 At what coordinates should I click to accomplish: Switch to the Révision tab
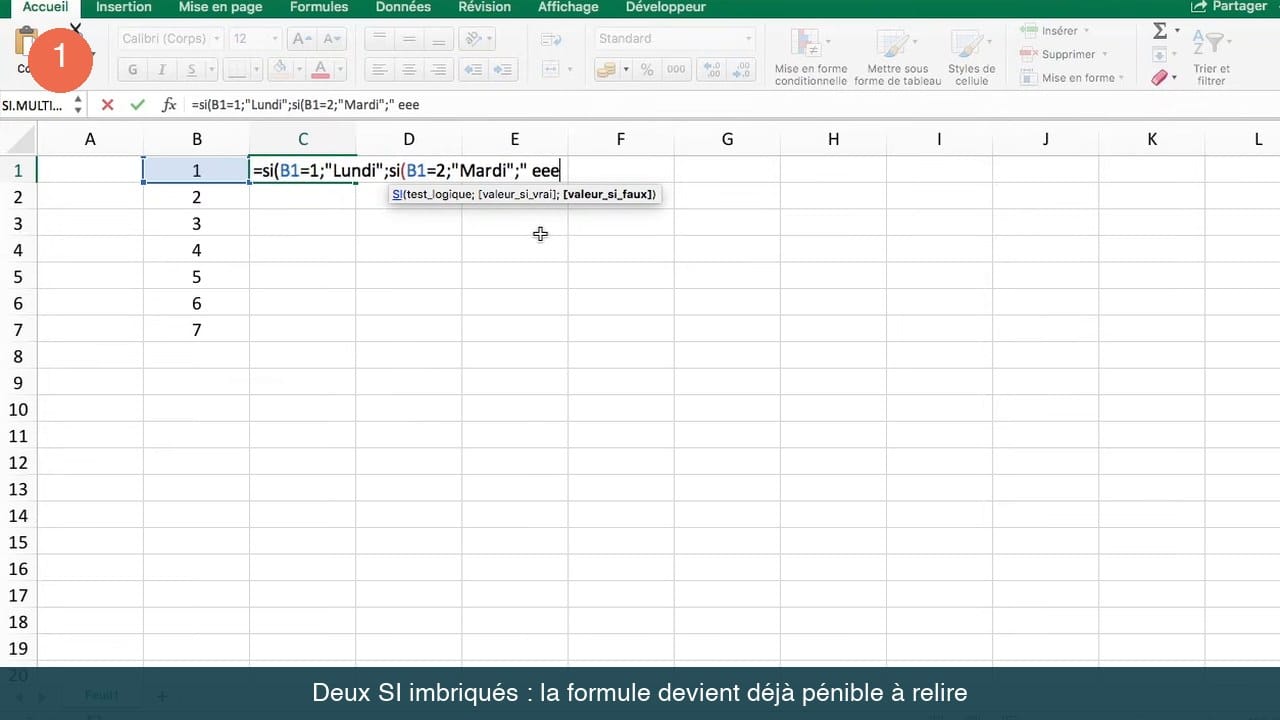(x=485, y=7)
